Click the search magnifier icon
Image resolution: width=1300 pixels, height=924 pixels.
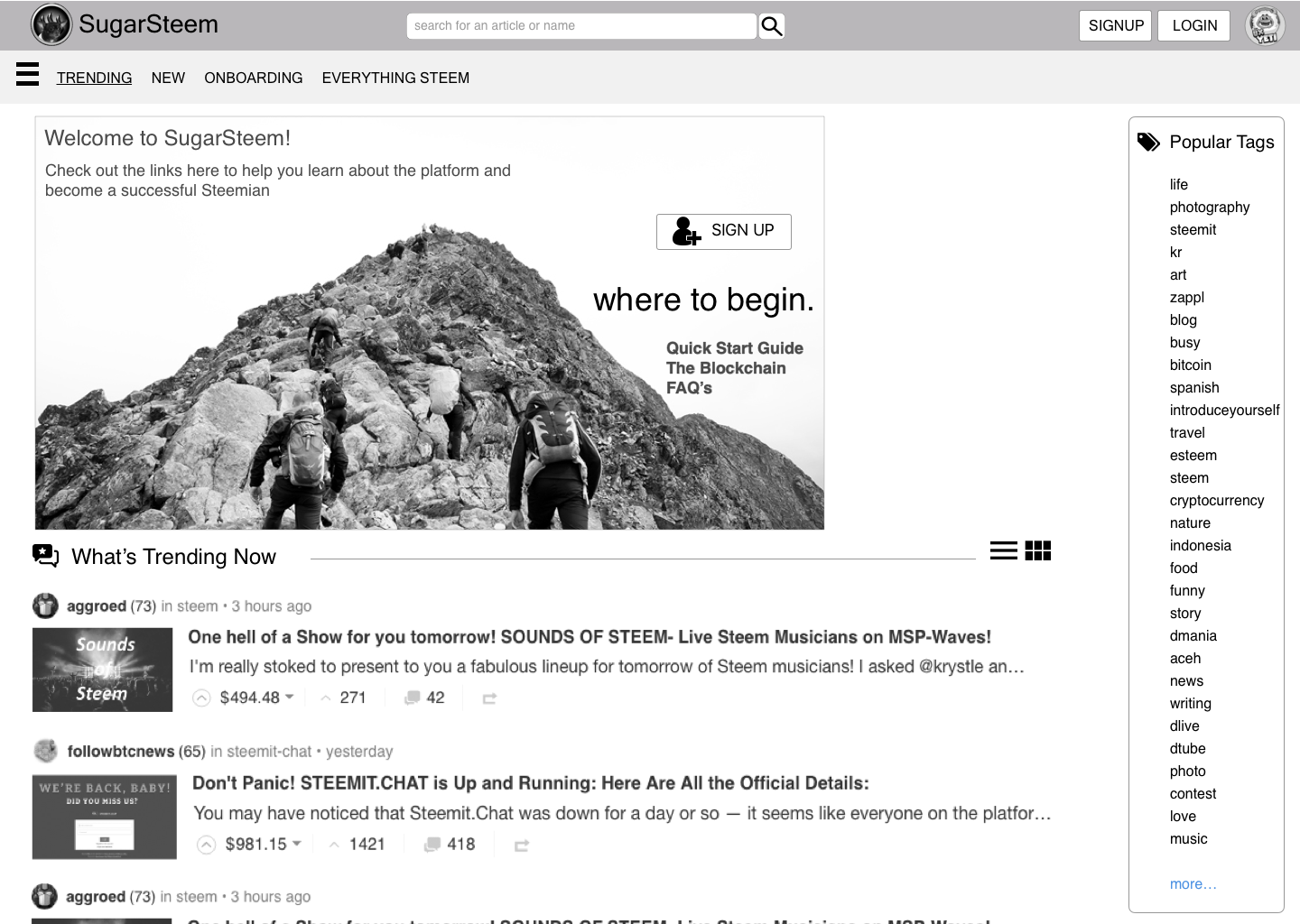click(x=771, y=25)
